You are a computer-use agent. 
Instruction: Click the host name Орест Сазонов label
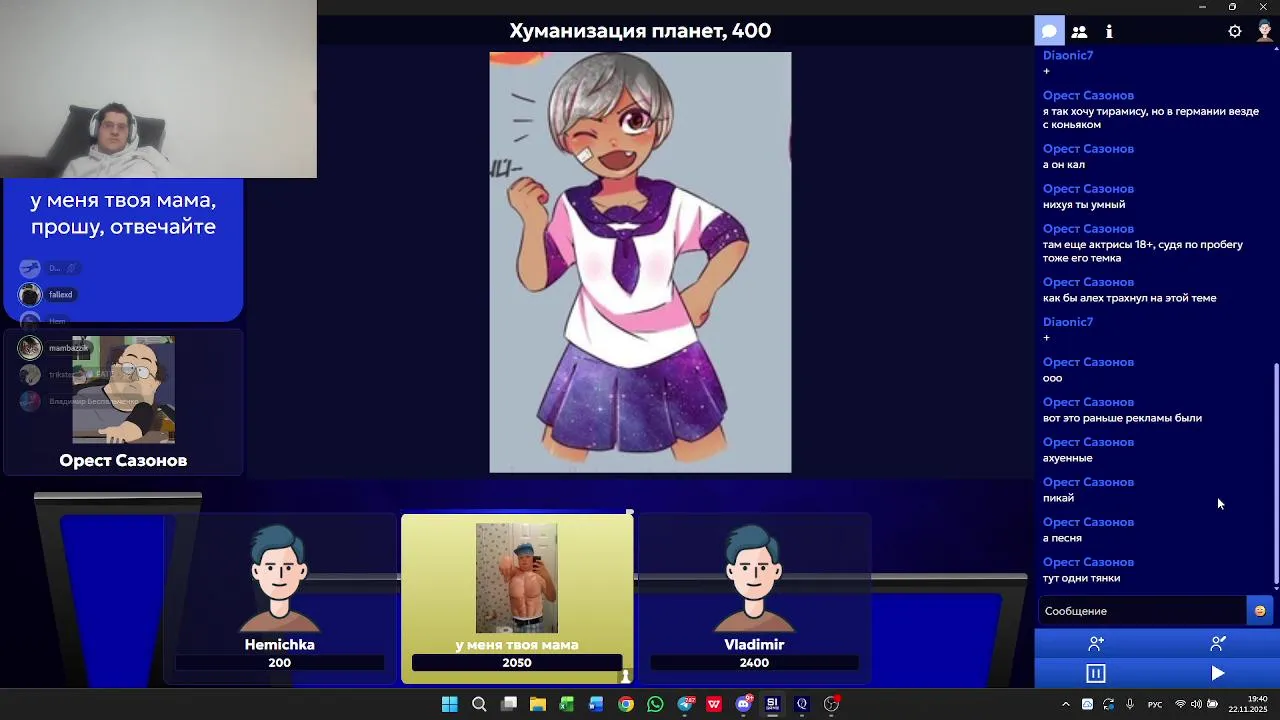tap(123, 460)
